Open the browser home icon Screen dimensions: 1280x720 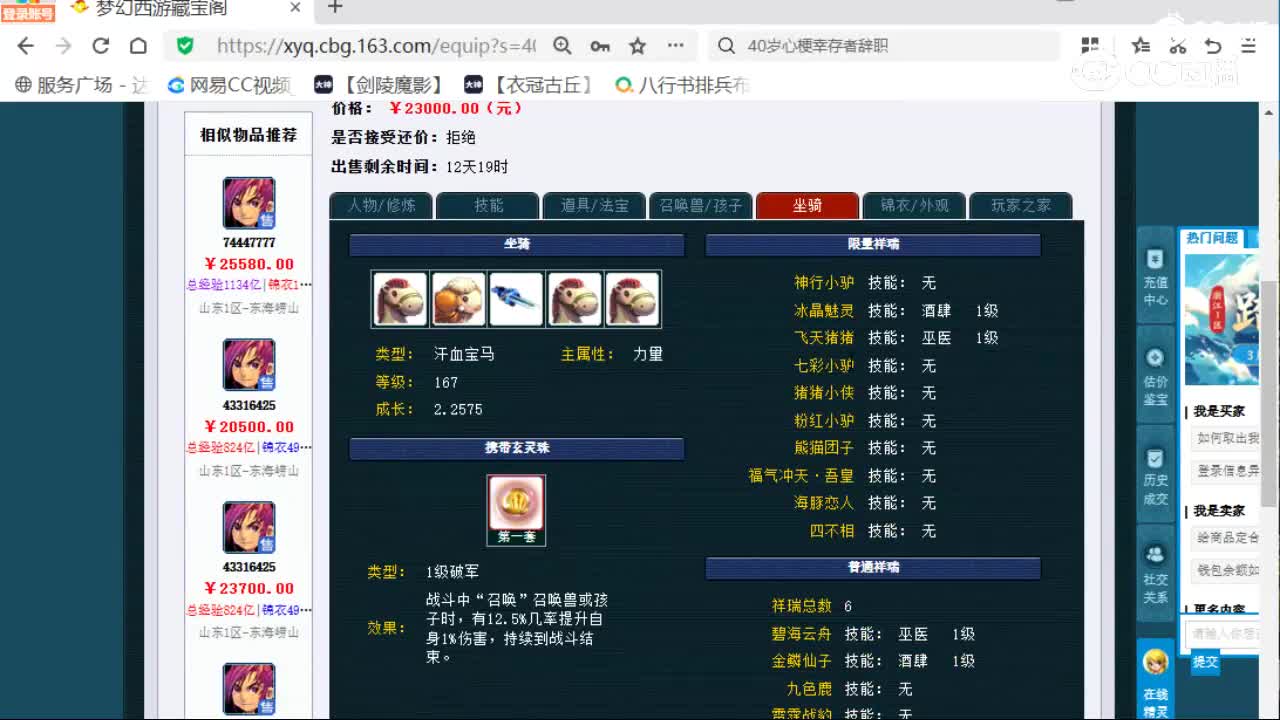point(138,46)
